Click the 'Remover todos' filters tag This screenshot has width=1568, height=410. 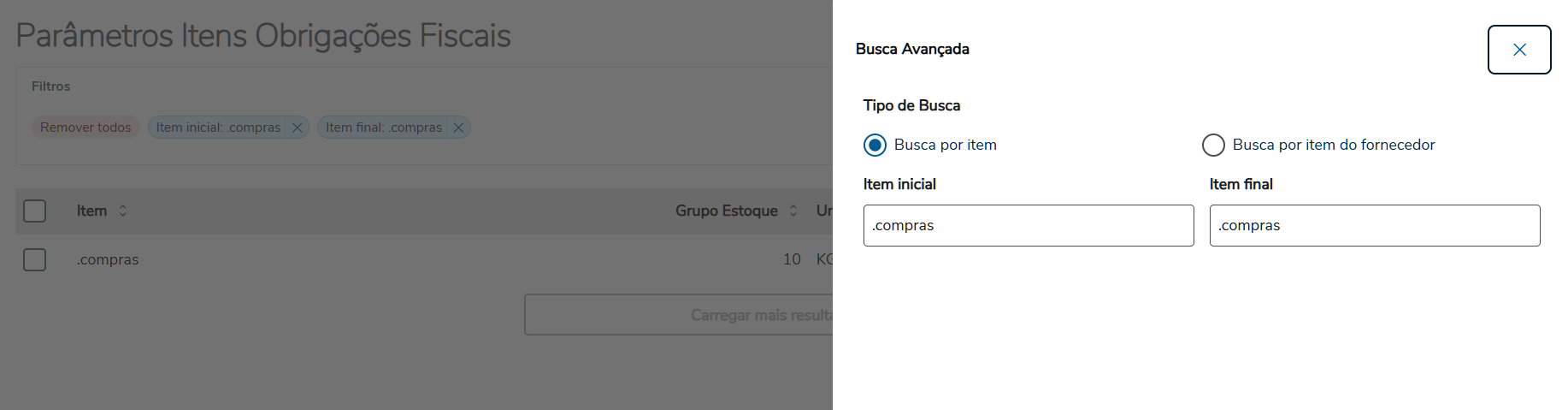tap(85, 128)
